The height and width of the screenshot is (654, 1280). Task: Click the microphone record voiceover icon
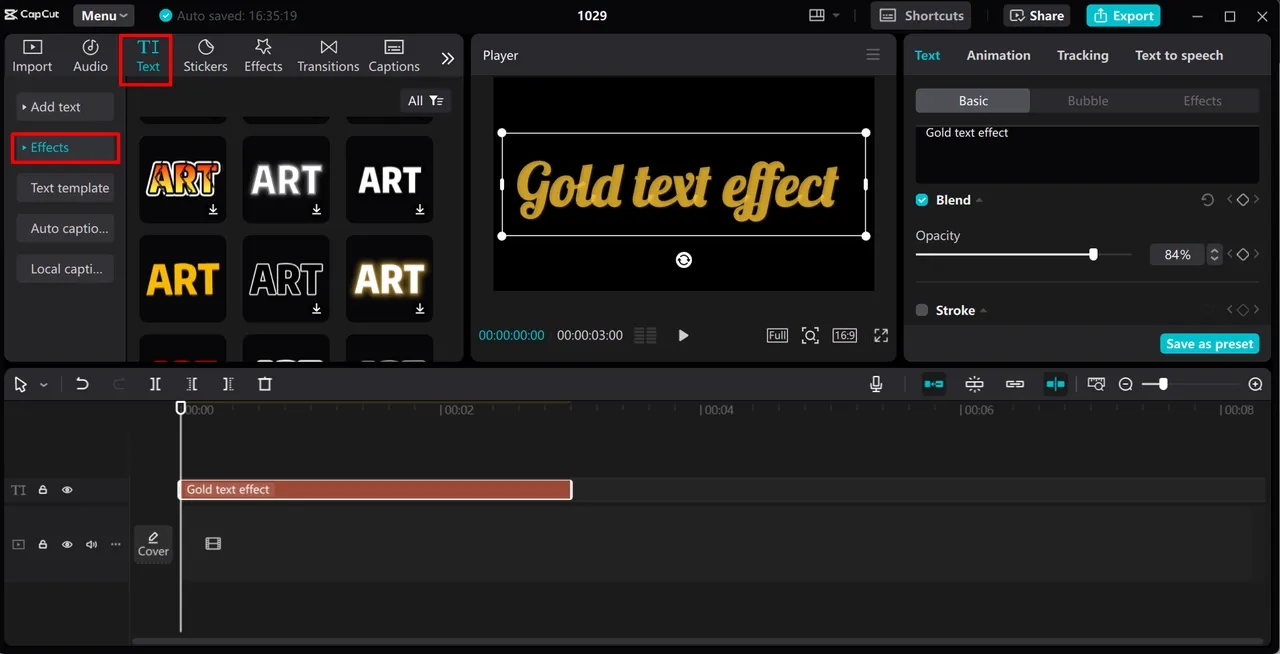[876, 384]
